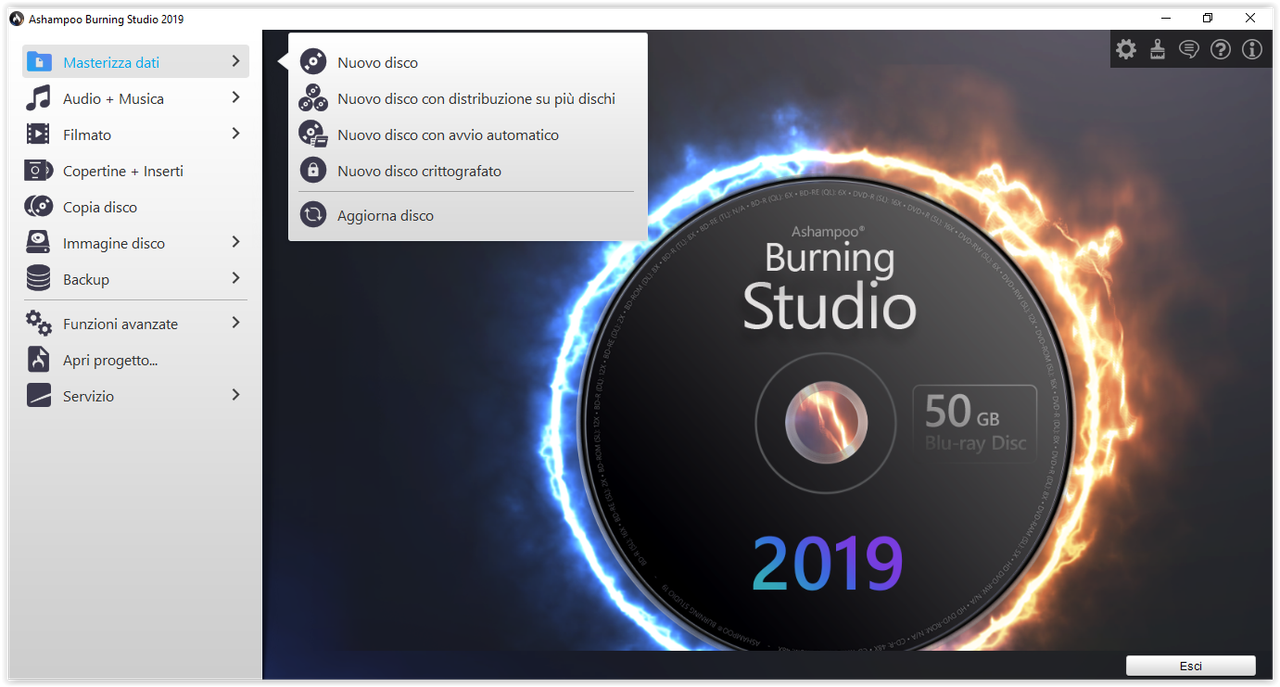Open the Filmato menu label
Viewport: 1280px width, 687px height.
[x=87, y=134]
